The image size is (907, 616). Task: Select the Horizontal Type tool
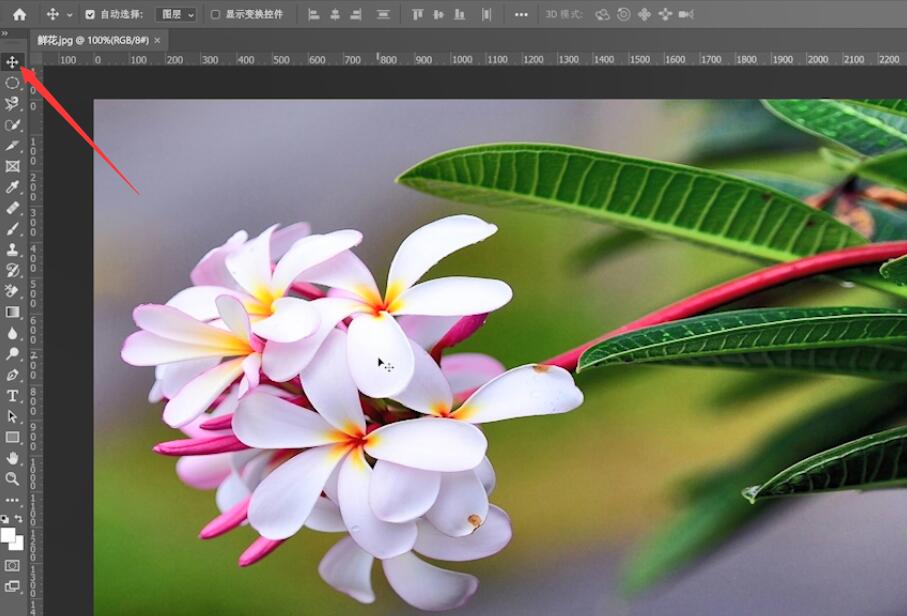[12, 396]
